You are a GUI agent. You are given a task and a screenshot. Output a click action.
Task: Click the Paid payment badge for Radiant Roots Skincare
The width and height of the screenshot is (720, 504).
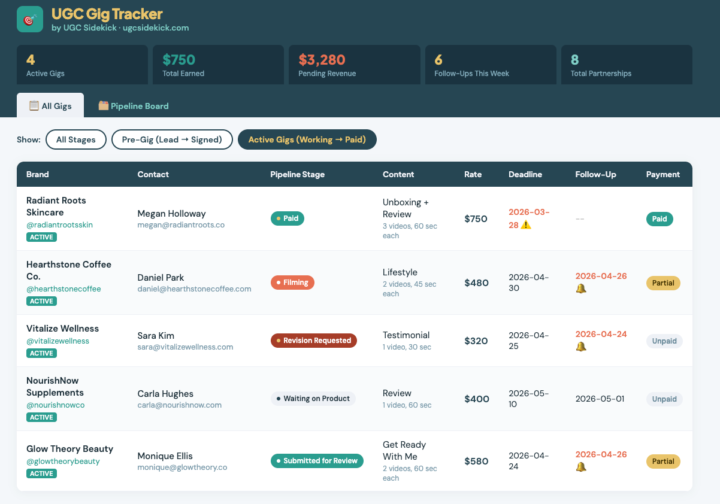click(x=659, y=219)
